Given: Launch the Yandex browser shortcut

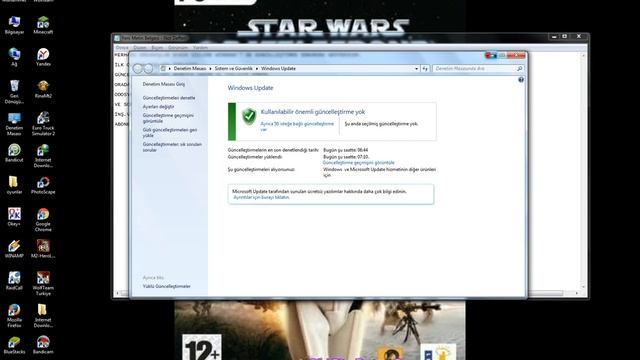Looking at the screenshot, I should click(43, 57).
